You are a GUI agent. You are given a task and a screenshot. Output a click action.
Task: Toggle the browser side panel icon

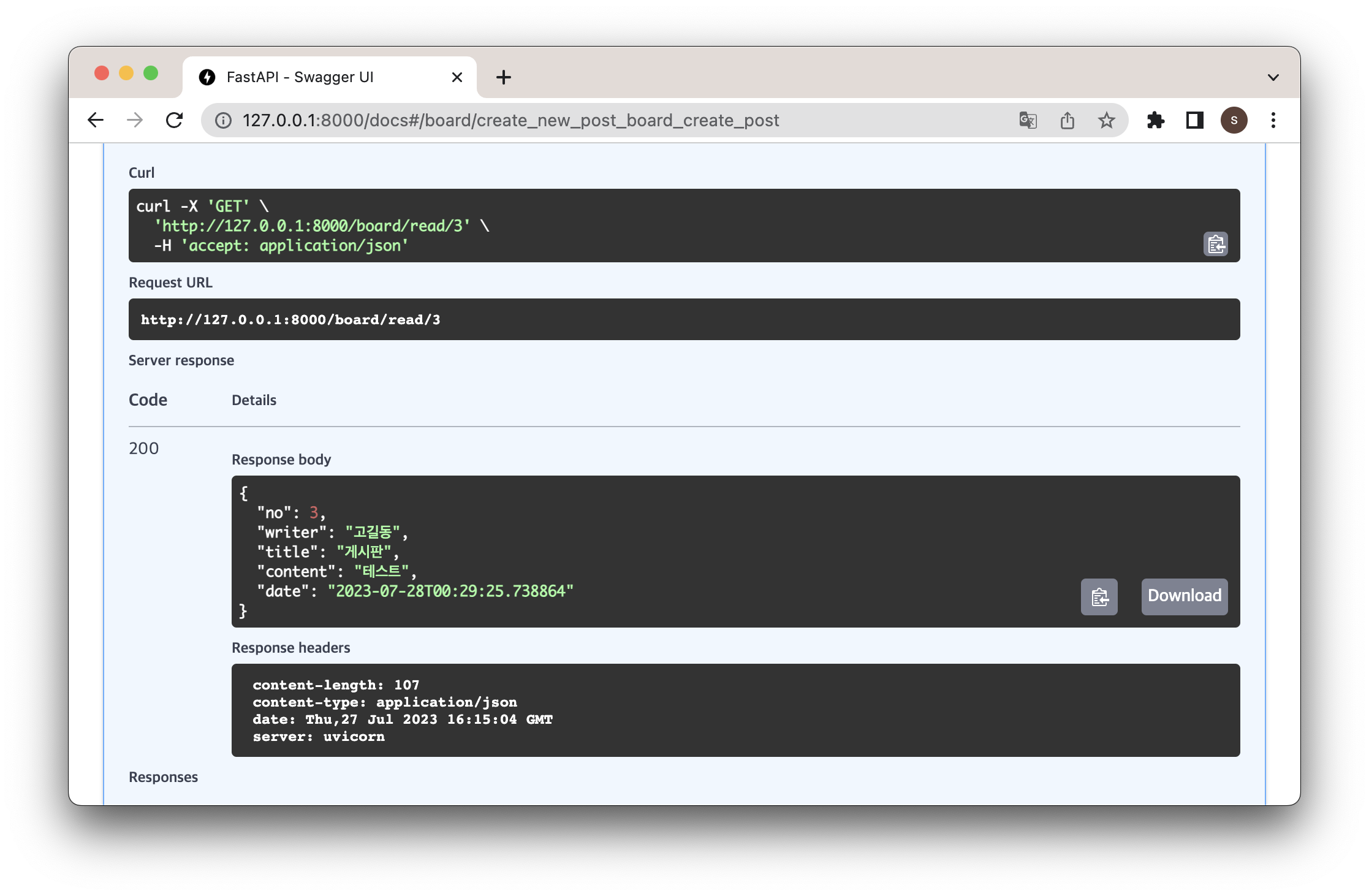click(1194, 120)
